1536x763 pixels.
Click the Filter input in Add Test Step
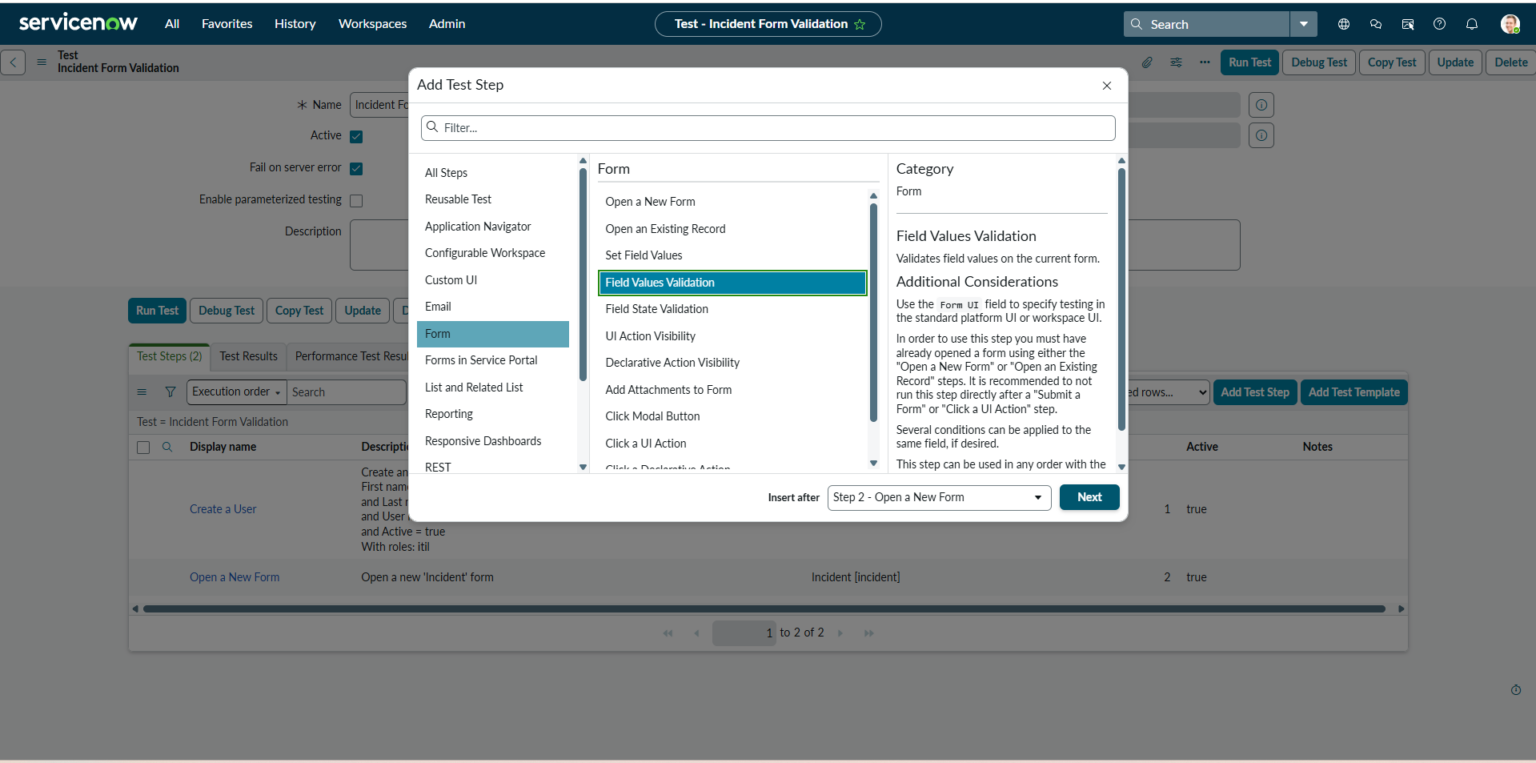click(x=770, y=128)
